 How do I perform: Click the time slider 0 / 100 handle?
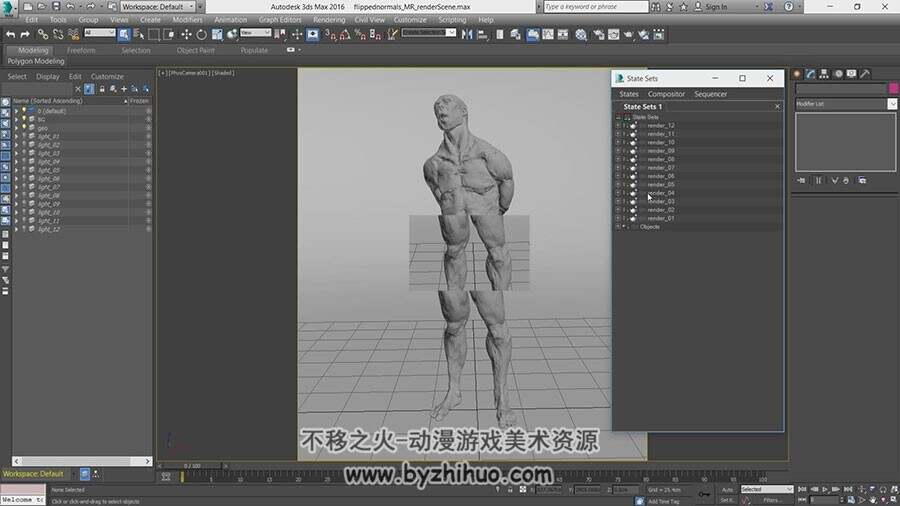(192, 466)
